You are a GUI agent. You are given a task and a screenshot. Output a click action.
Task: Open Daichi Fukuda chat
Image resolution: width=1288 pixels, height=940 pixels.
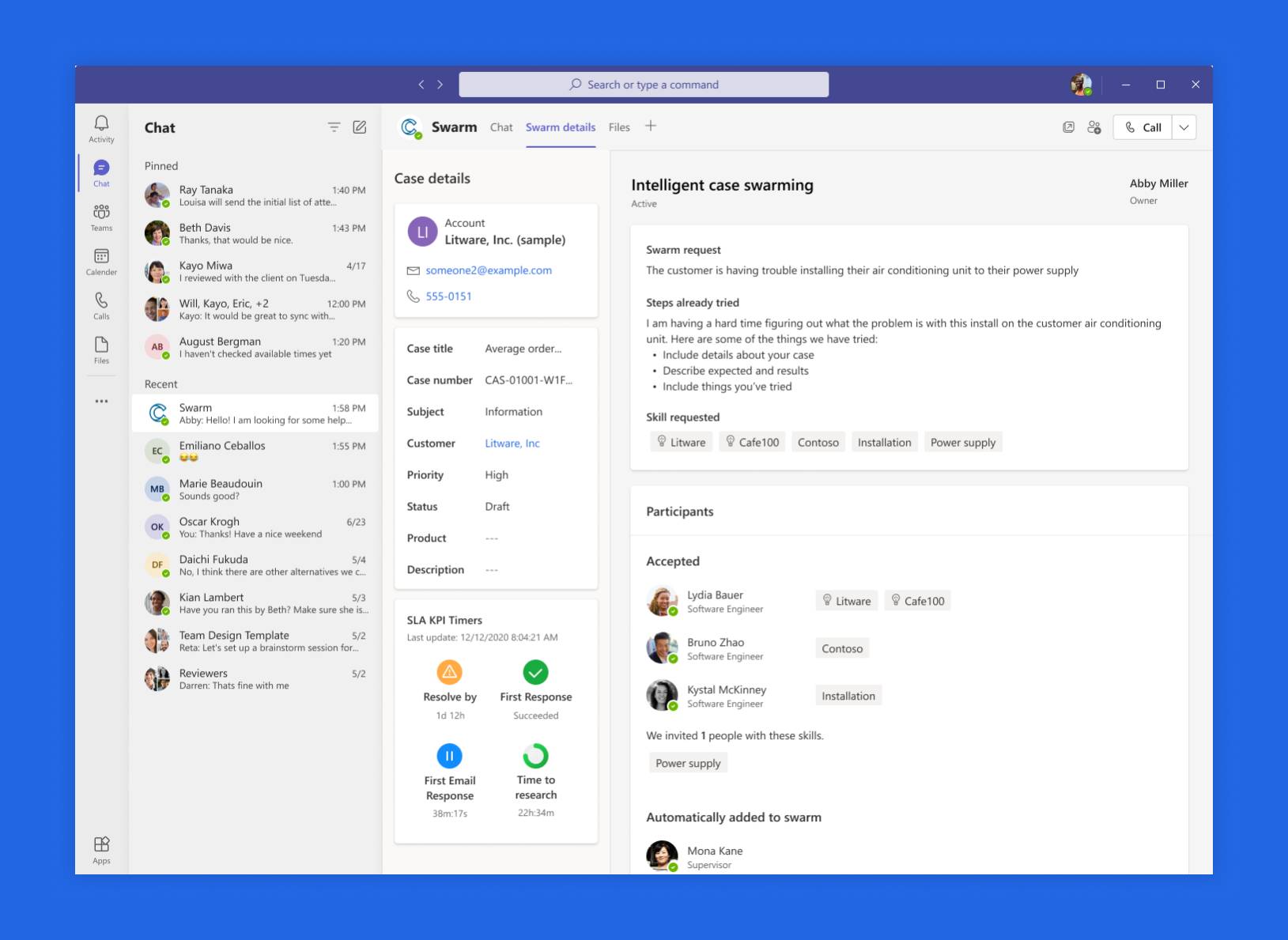pos(255,565)
